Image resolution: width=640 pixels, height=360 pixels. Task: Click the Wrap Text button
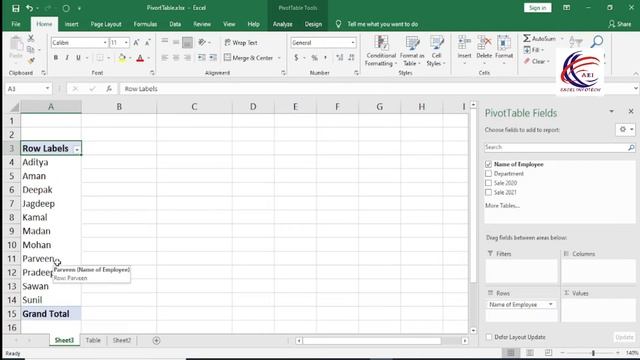pyautogui.click(x=241, y=42)
